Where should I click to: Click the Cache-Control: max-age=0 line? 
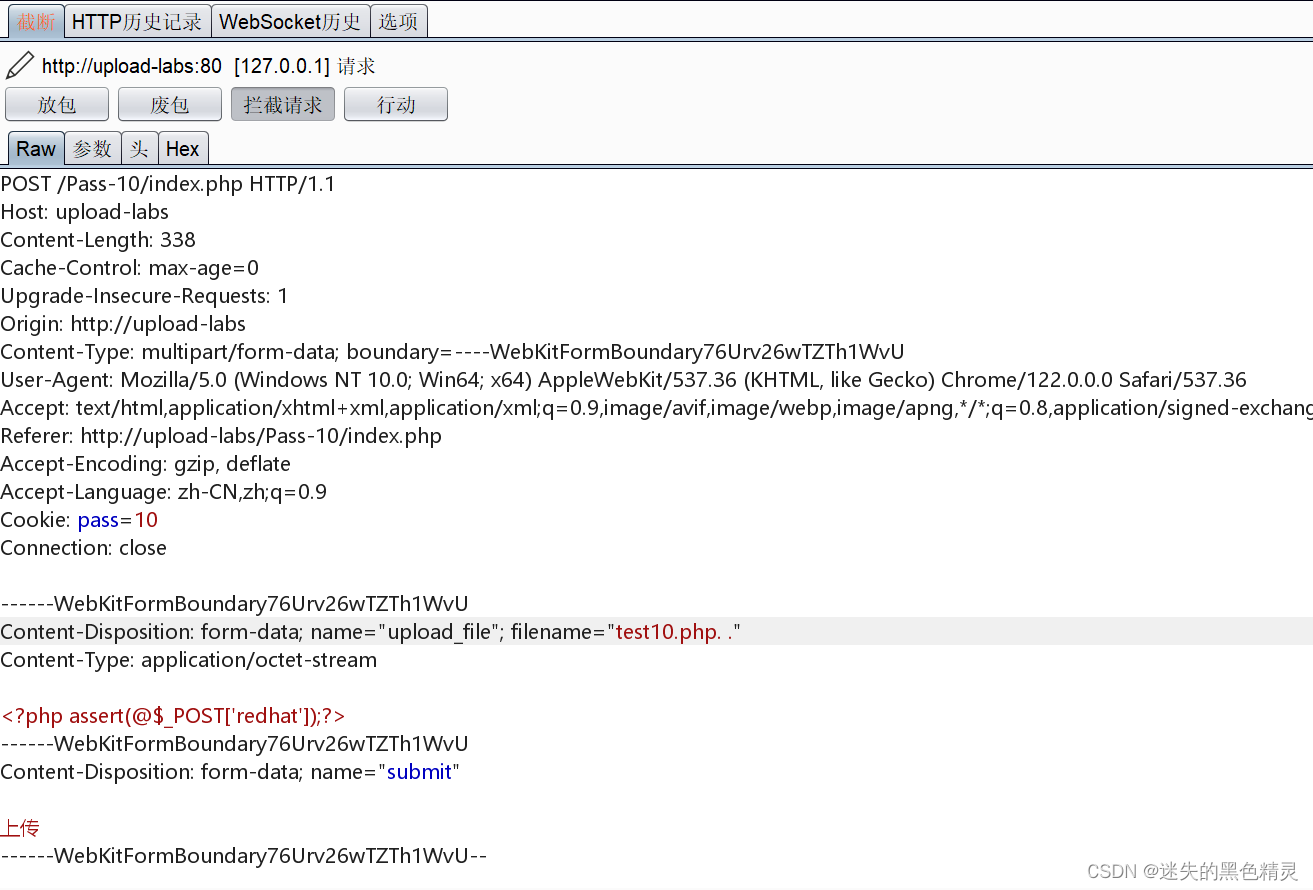tap(130, 268)
